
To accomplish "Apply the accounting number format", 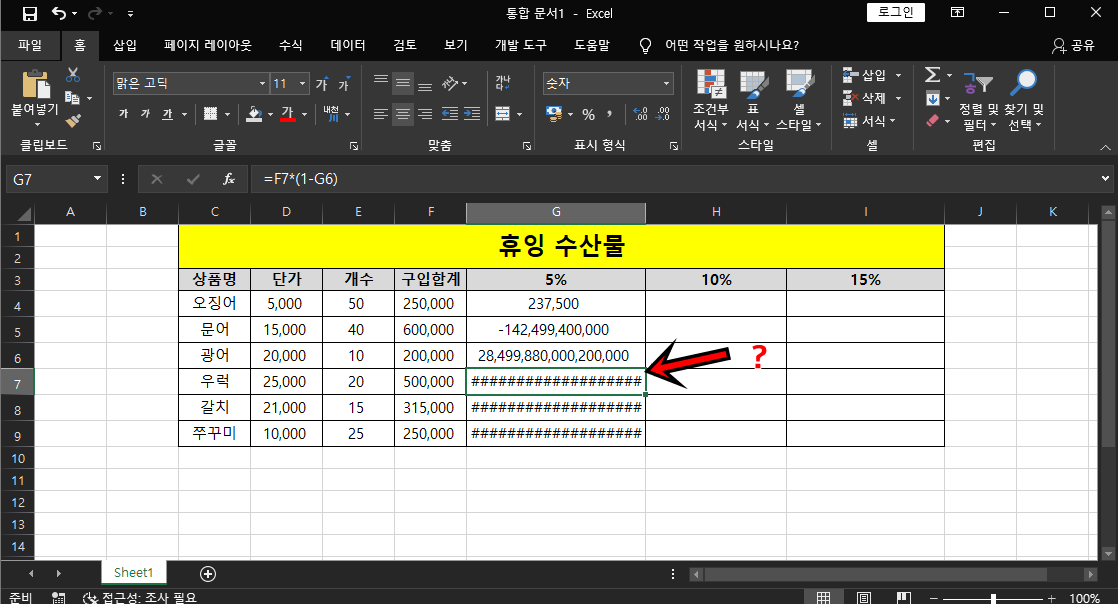I will coord(554,114).
